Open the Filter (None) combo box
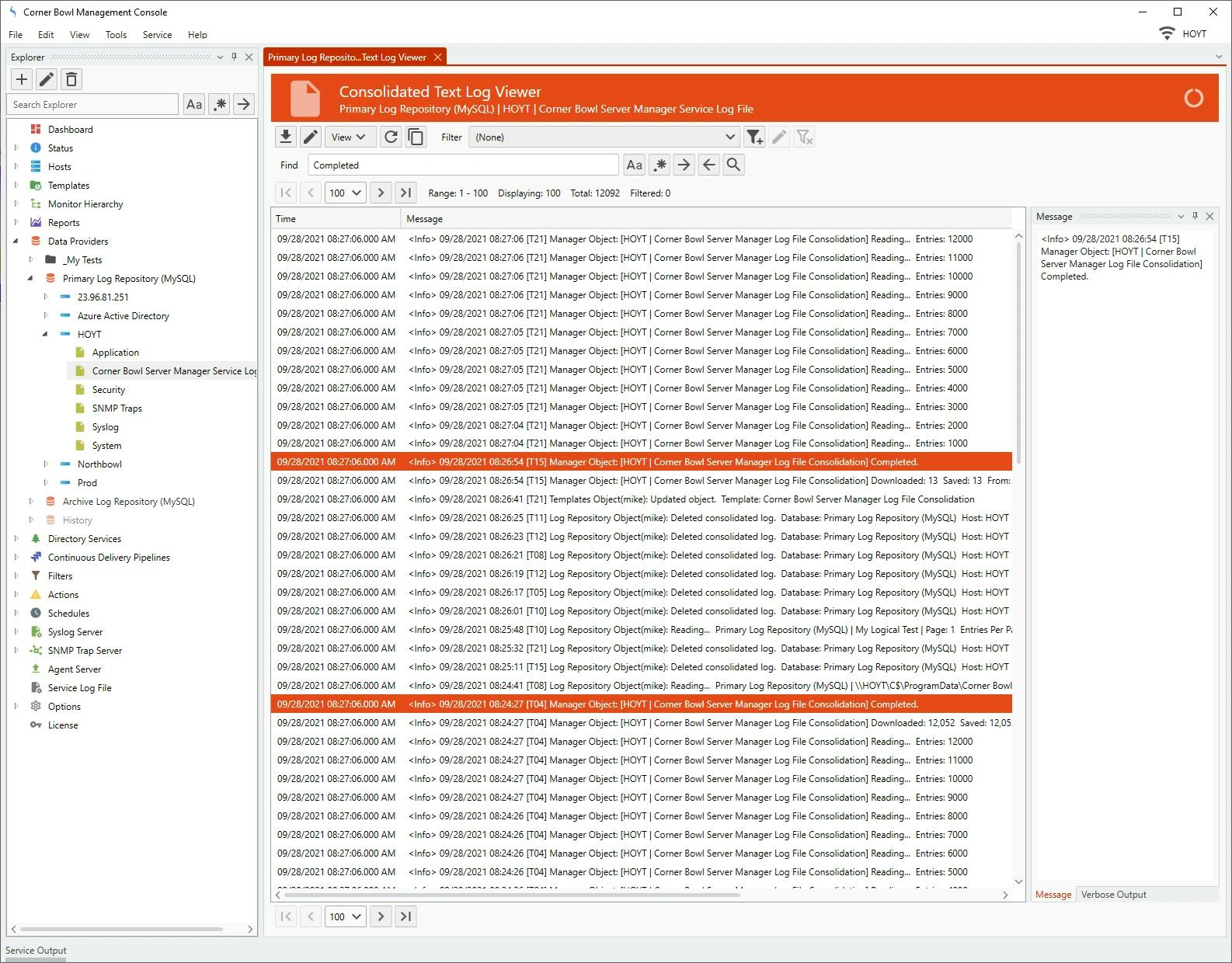The image size is (1232, 963). 604,137
